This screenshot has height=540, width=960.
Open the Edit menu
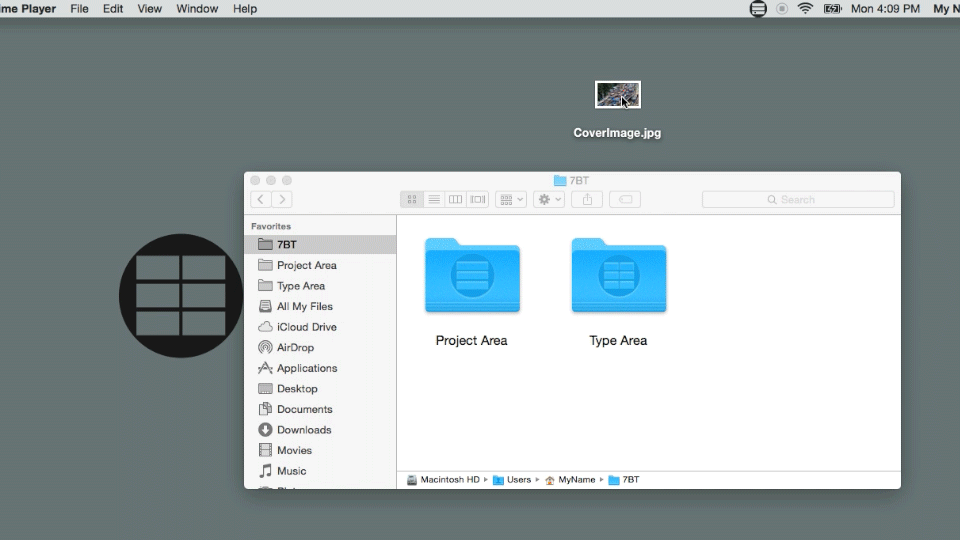[x=113, y=9]
